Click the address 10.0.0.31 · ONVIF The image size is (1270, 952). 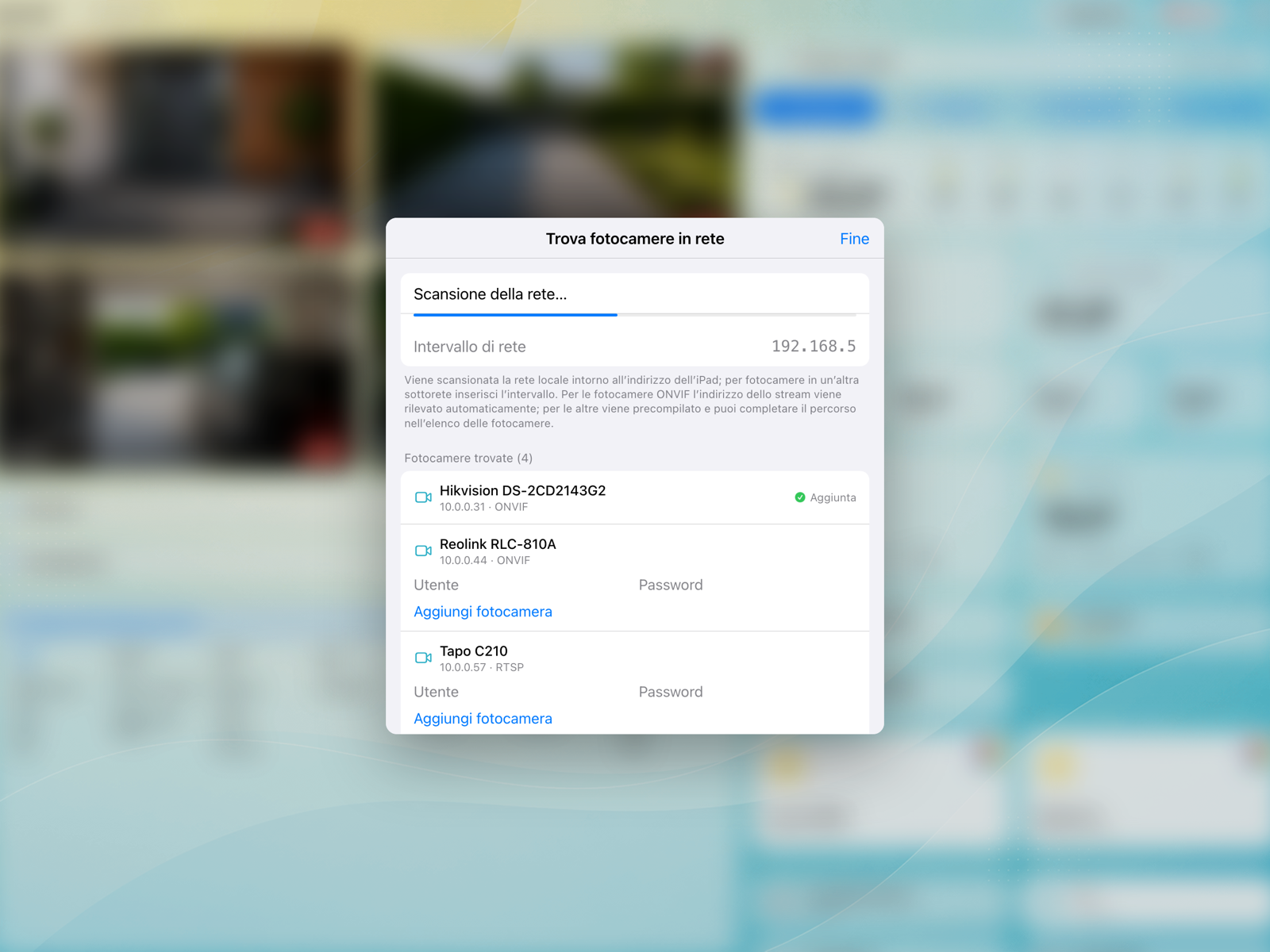[x=483, y=507]
